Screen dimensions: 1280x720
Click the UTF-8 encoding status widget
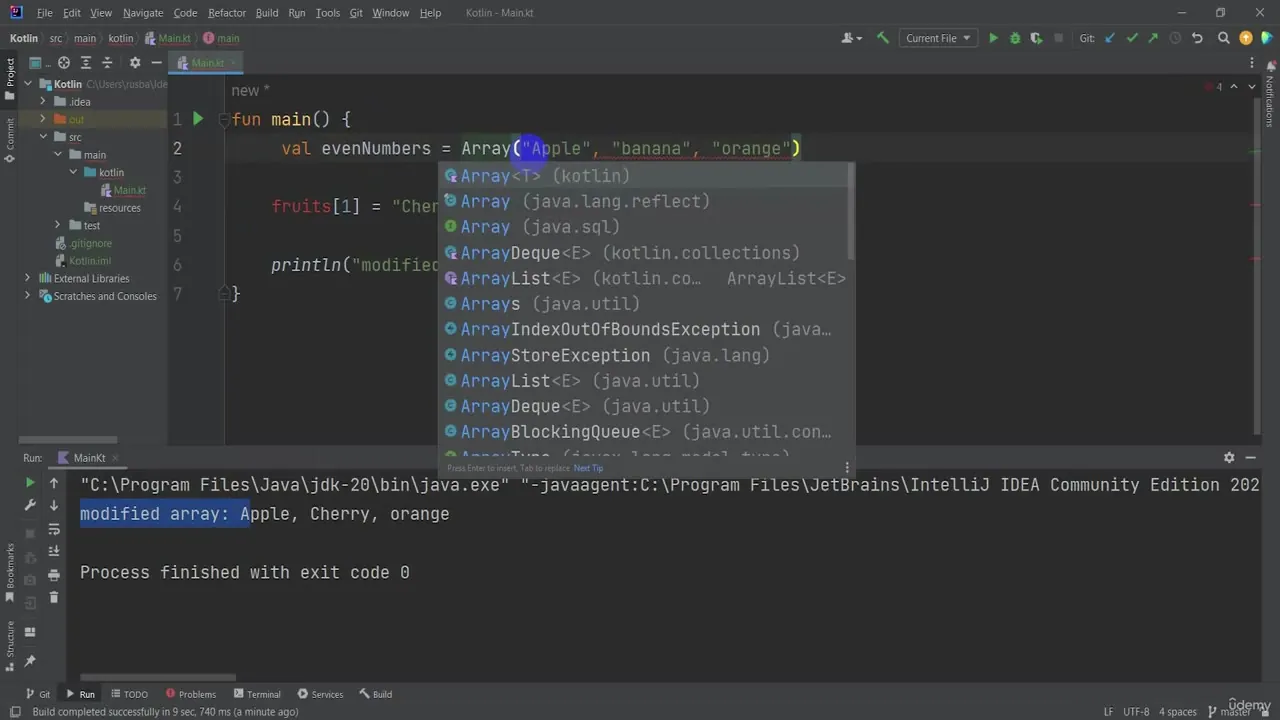click(x=1136, y=712)
